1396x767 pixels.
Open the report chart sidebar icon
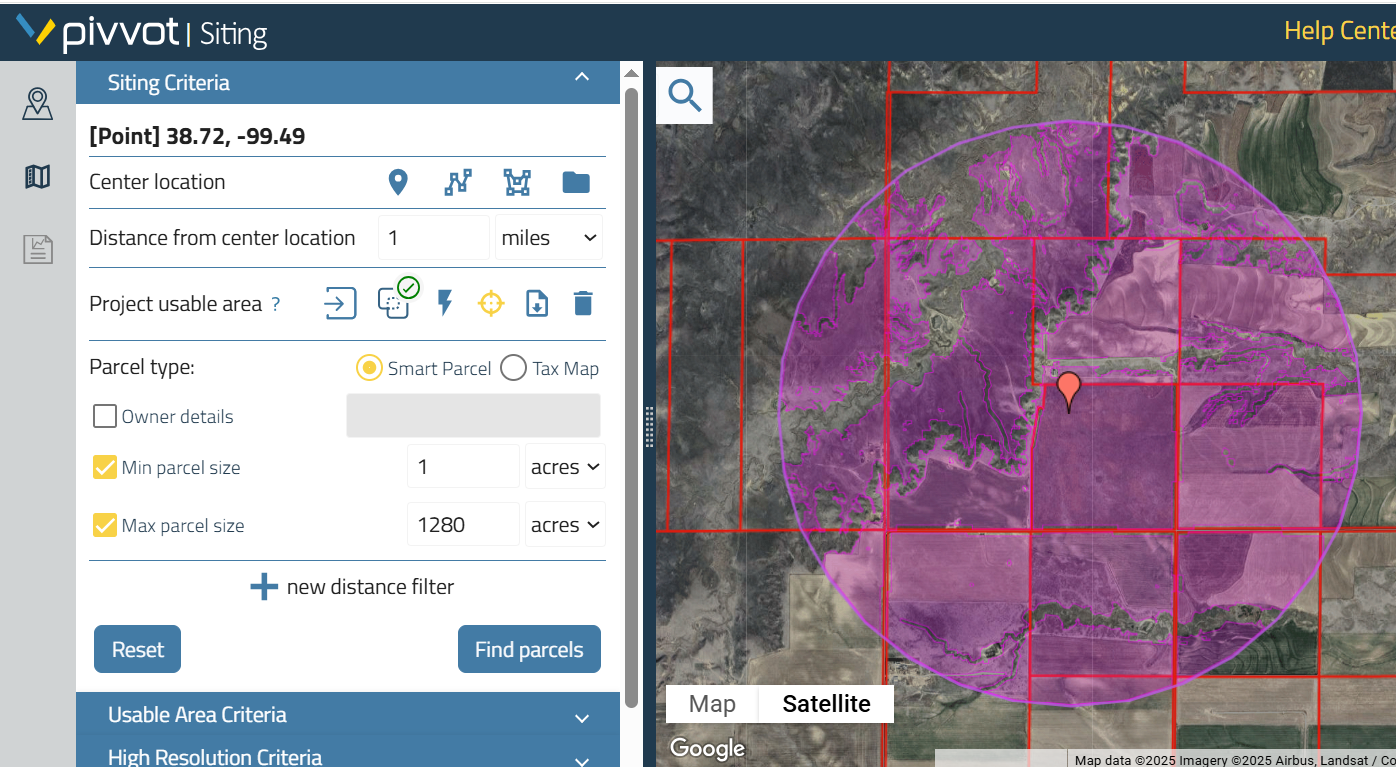pyautogui.click(x=38, y=249)
